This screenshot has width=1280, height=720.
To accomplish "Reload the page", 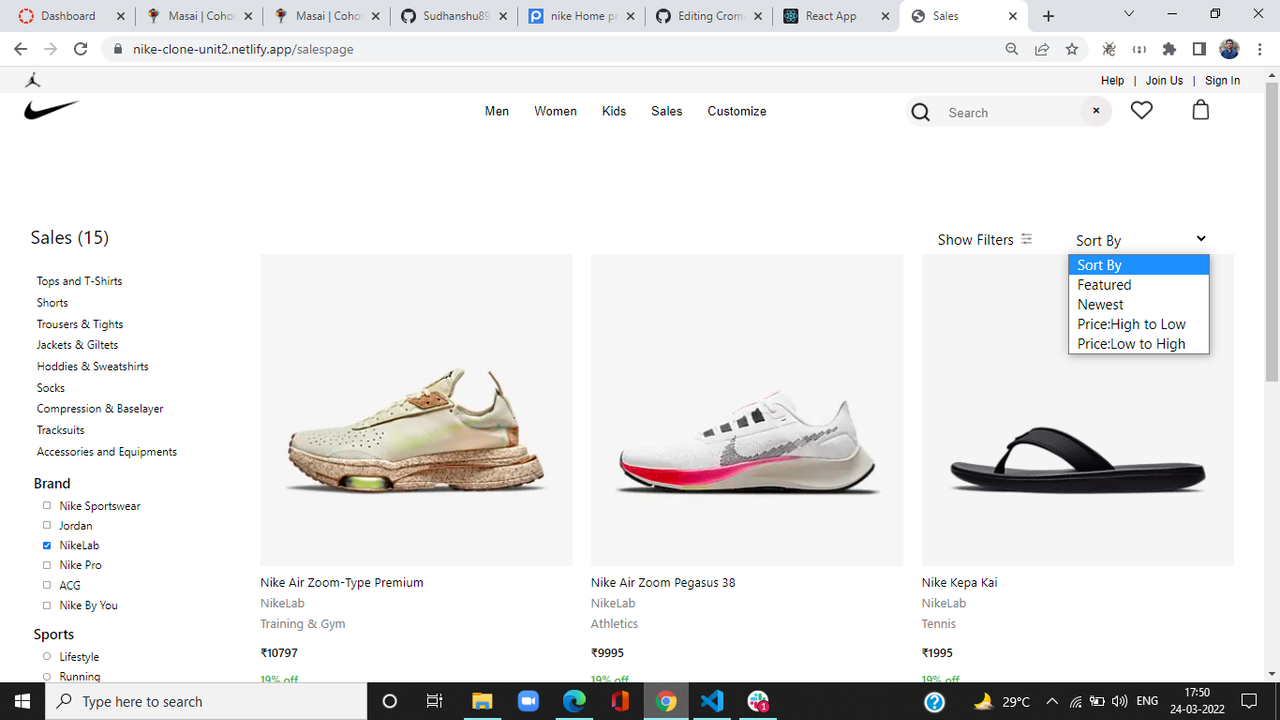I will pos(81,49).
